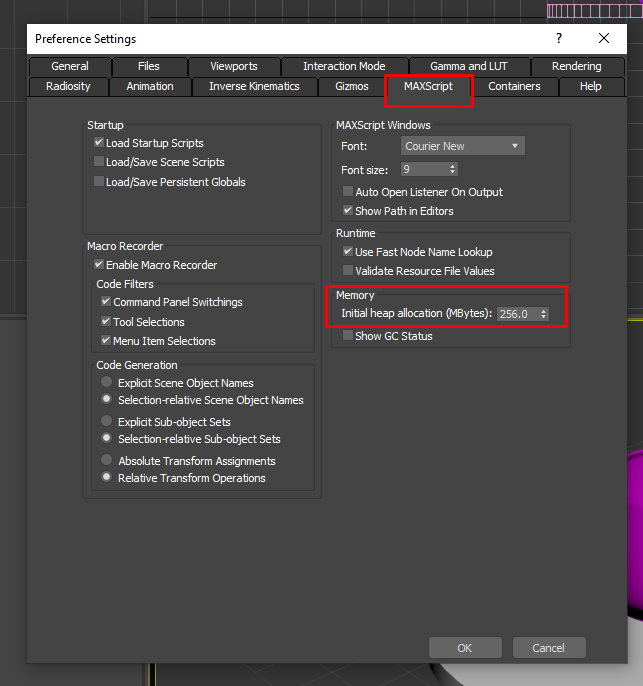Viewport: 643px width, 686px height.
Task: Toggle Use Fast Node Name Lookup
Action: 348,251
